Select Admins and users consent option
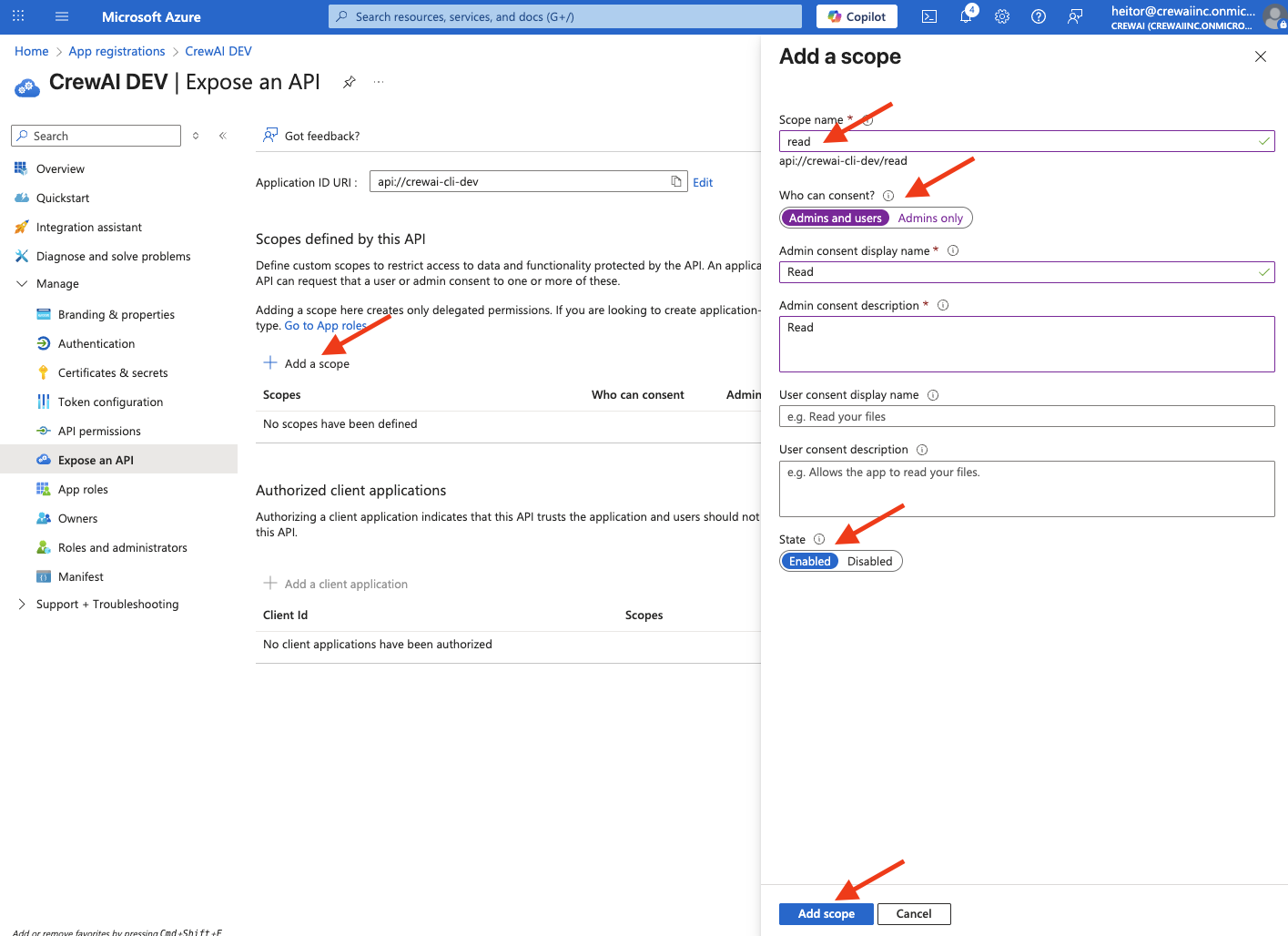 click(835, 218)
